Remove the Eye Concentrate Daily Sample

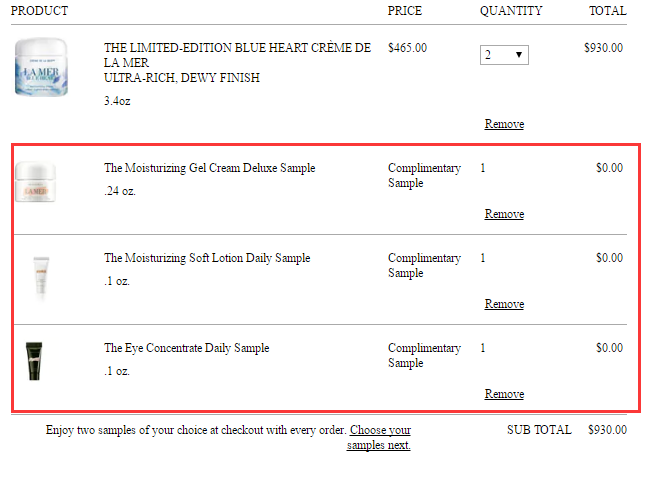[x=504, y=394]
